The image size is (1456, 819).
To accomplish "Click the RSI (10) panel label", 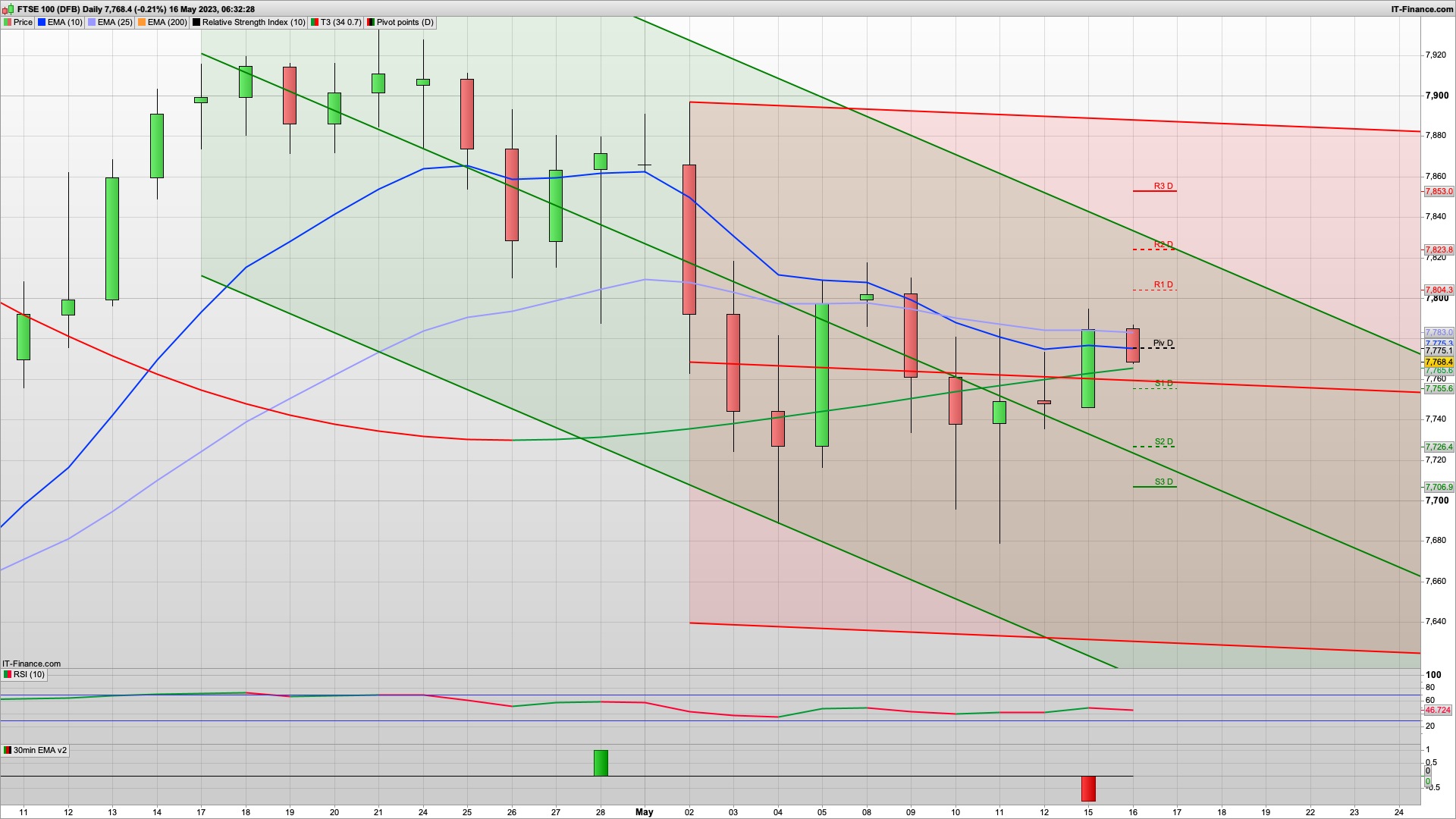I will pos(29,675).
